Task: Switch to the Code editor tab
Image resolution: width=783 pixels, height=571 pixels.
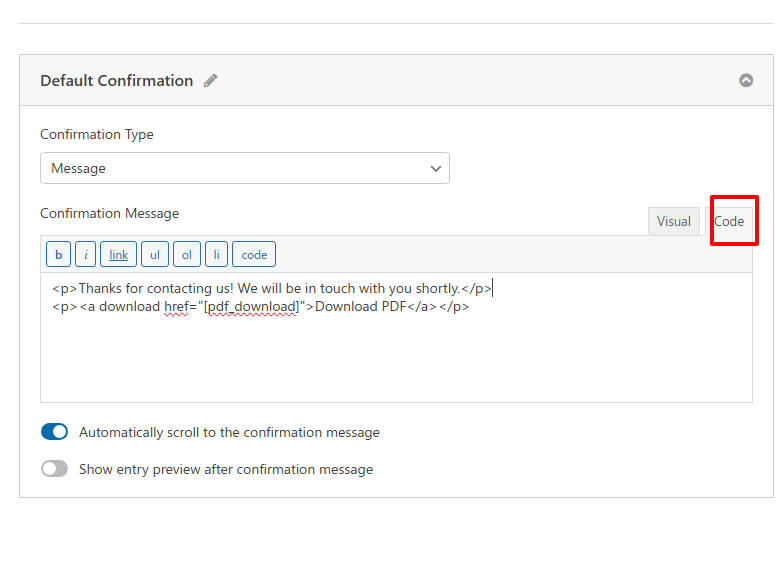Action: (x=729, y=221)
